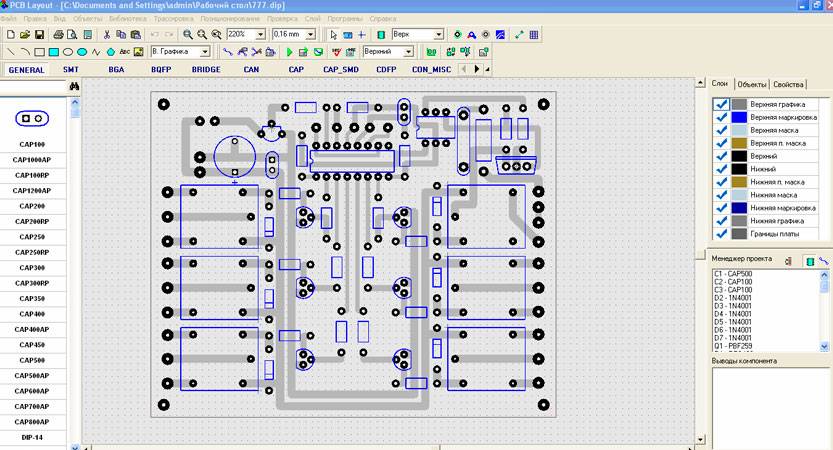The height and width of the screenshot is (450, 833).
Task: Open an existing file using folder icon
Action: (24, 35)
